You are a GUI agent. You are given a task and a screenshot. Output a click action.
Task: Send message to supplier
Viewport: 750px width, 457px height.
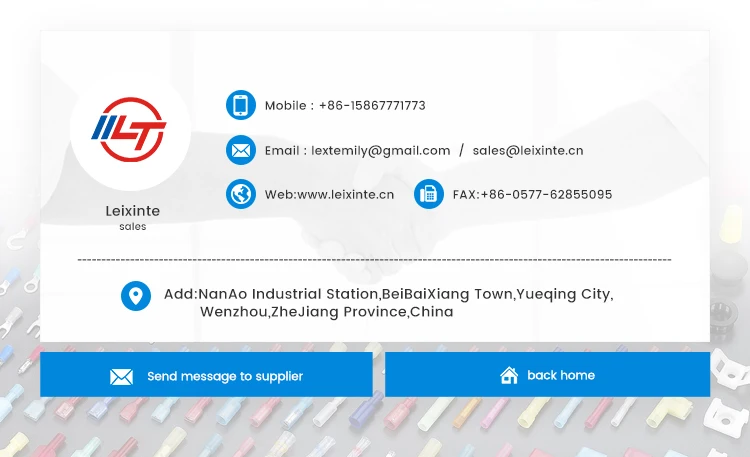[206, 375]
